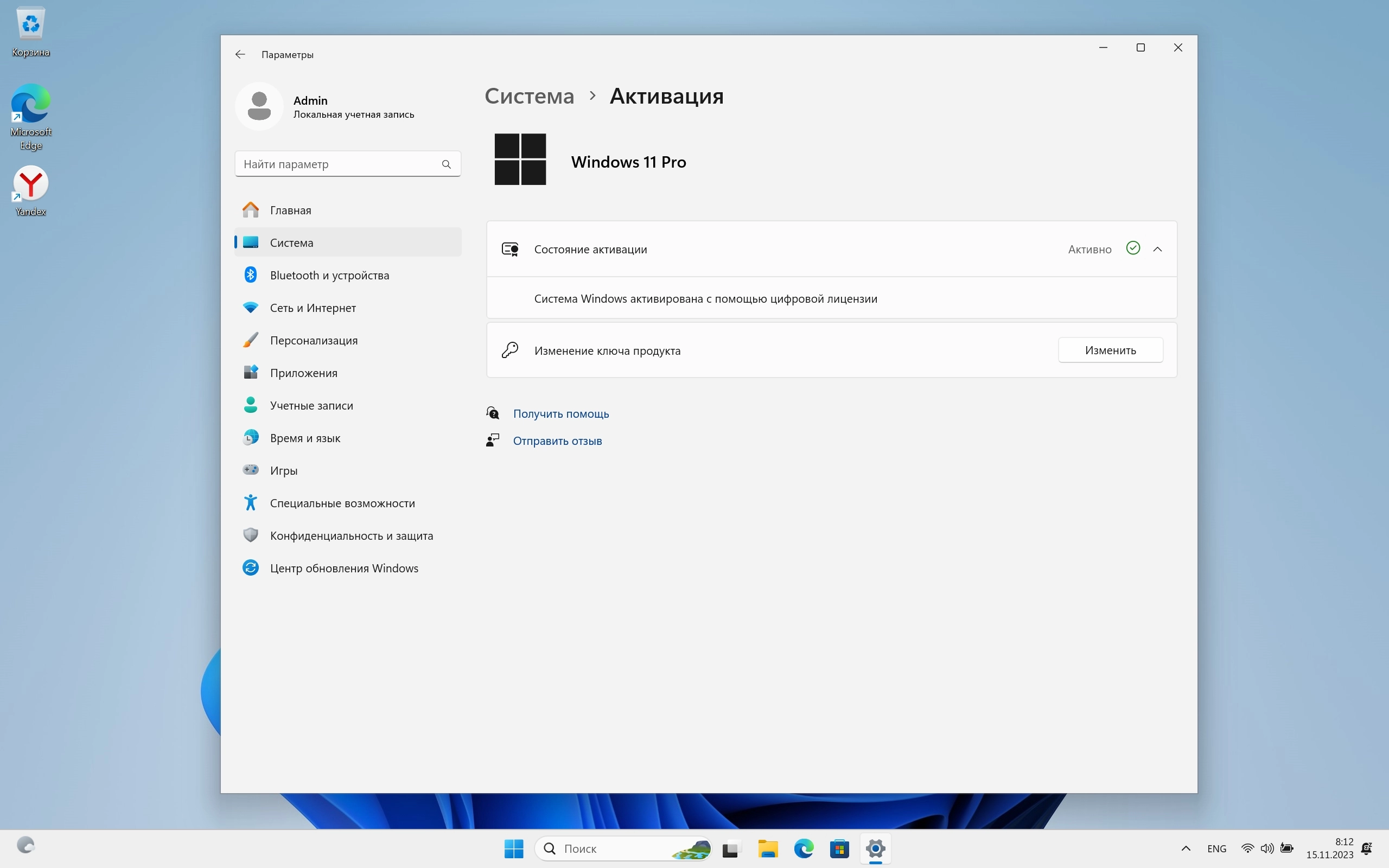Collapse the Состояние активации section chevron
The height and width of the screenshot is (868, 1389).
(1157, 249)
